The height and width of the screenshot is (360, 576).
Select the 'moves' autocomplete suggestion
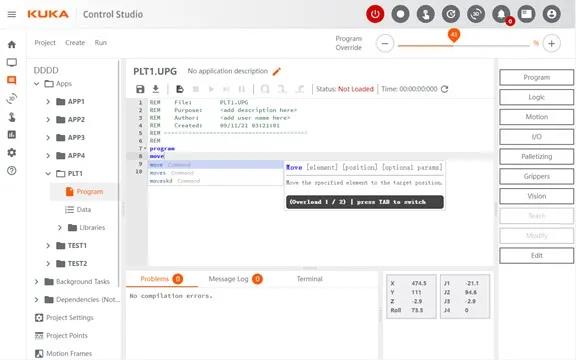216,173
